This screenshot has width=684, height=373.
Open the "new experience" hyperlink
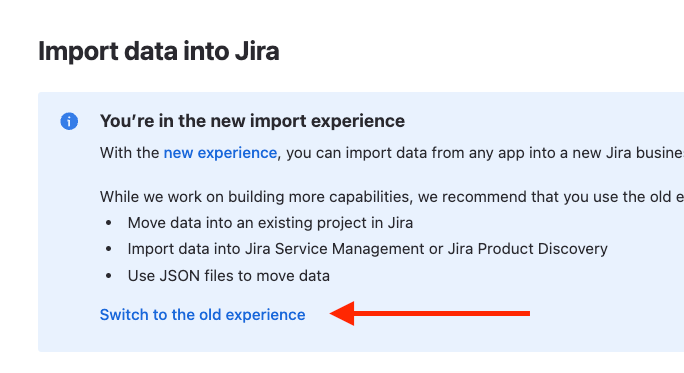pos(220,153)
